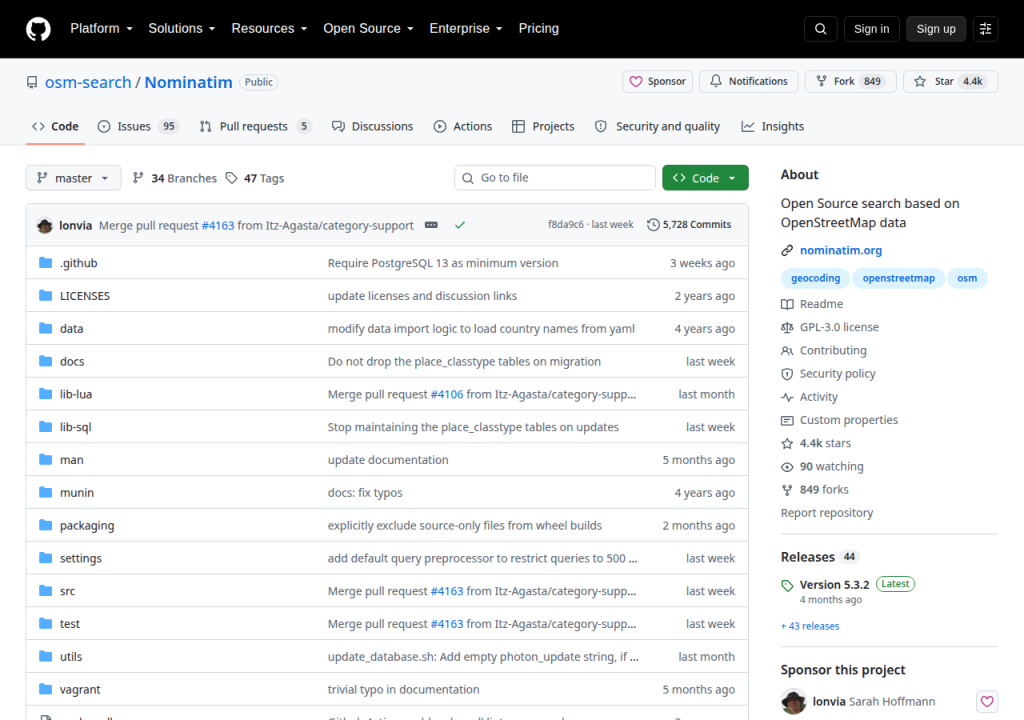Image resolution: width=1024 pixels, height=720 pixels.
Task: Click the Go to file search field
Action: click(555, 178)
